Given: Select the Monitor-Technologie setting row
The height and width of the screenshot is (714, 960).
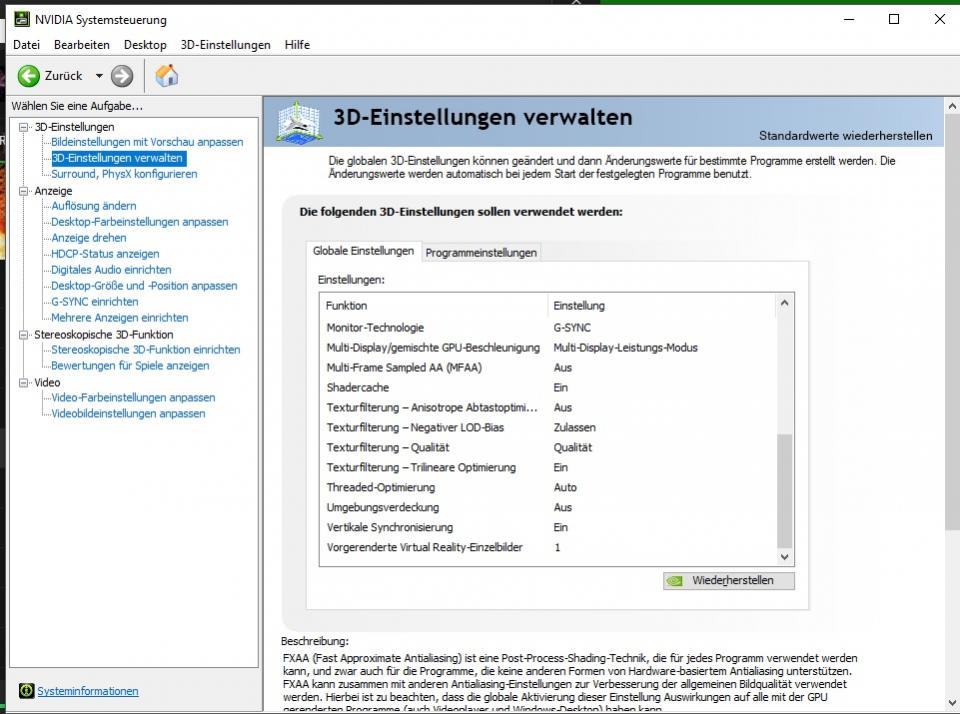Looking at the screenshot, I should (549, 328).
